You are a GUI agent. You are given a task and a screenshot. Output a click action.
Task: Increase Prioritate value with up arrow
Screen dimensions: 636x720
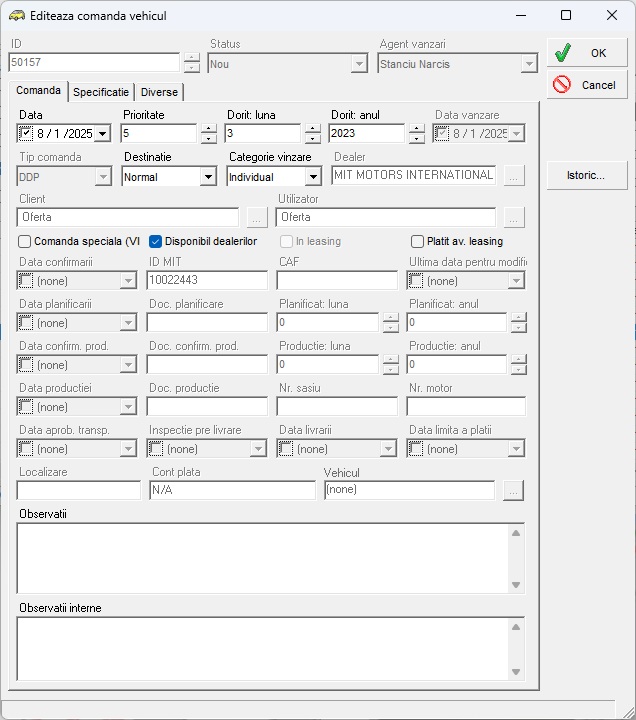(208, 128)
